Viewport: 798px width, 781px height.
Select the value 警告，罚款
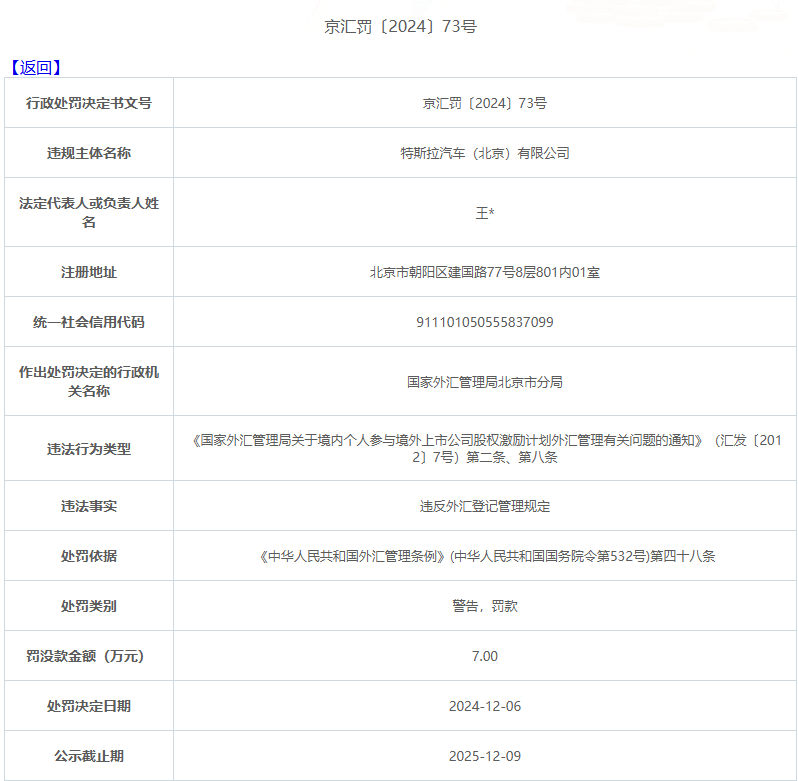[484, 606]
